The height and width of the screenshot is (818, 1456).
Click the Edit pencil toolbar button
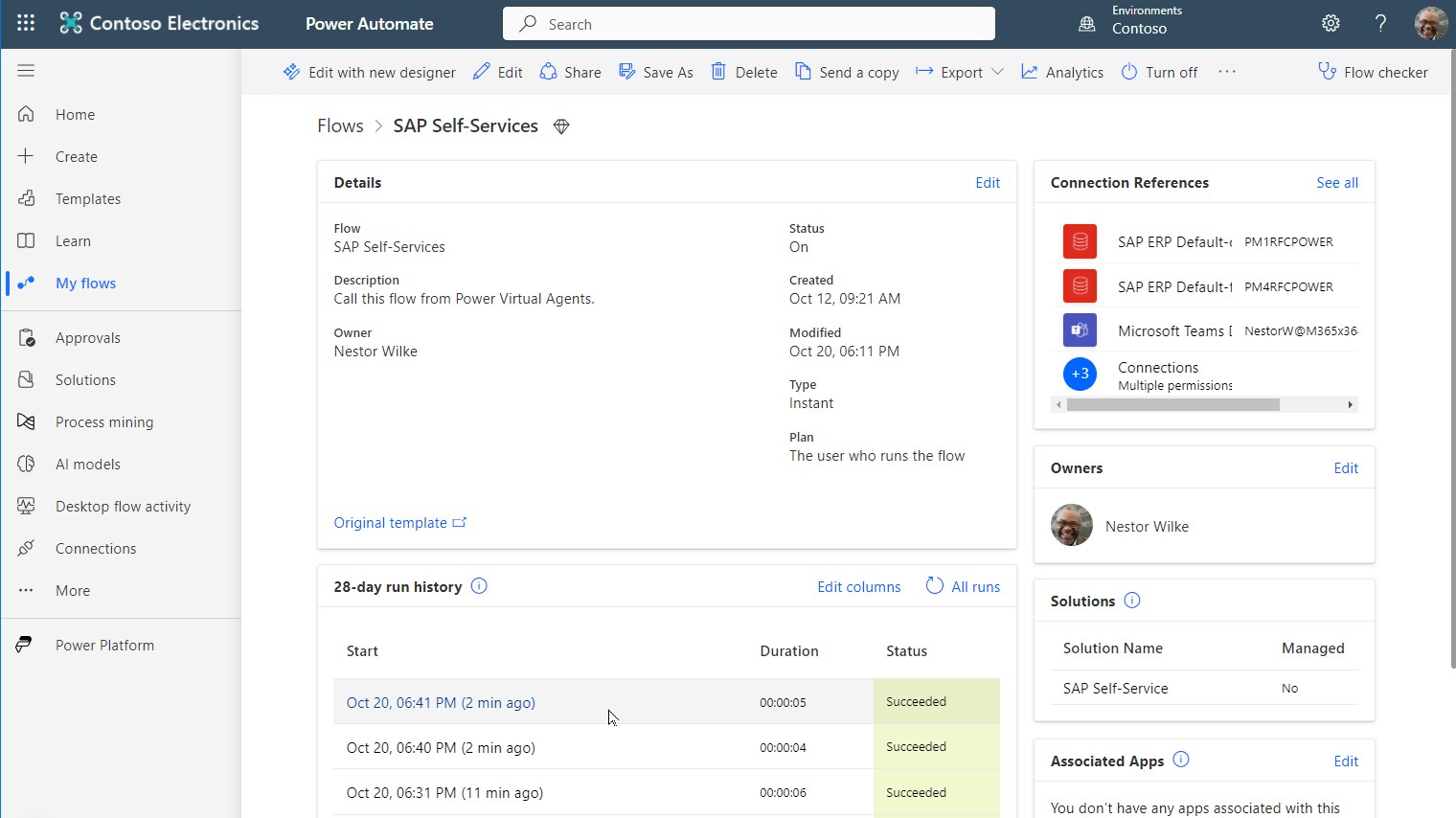498,72
